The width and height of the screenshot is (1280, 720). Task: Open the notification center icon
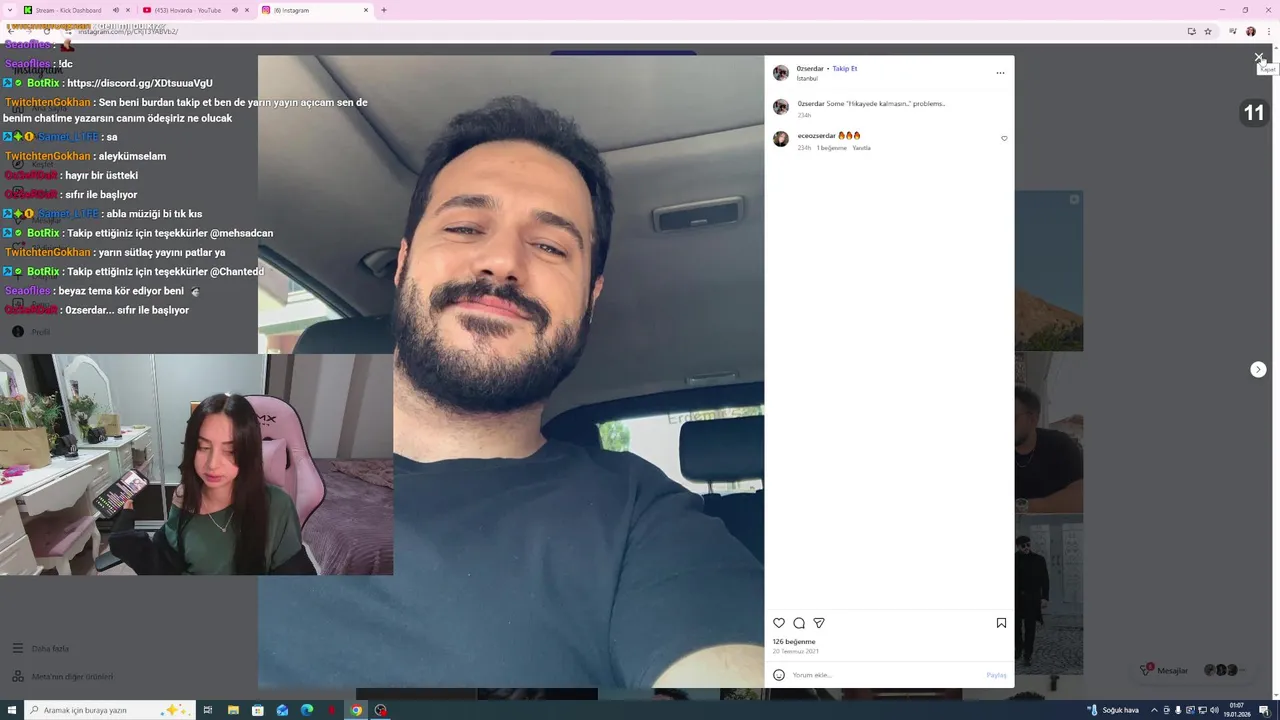1266,710
